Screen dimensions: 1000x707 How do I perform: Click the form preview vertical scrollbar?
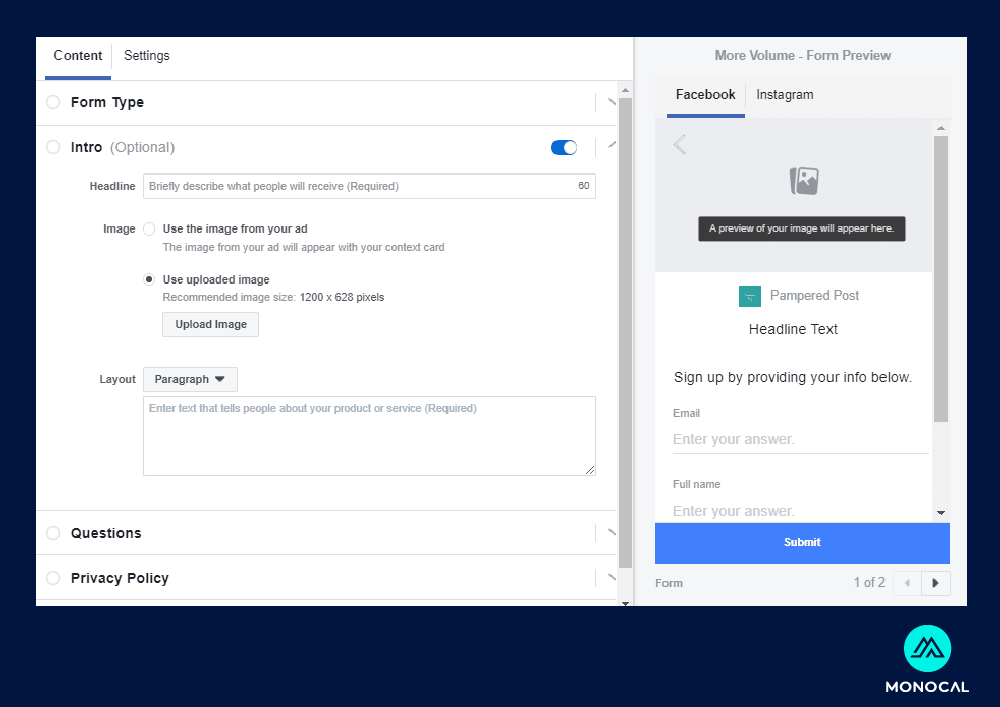pos(940,278)
